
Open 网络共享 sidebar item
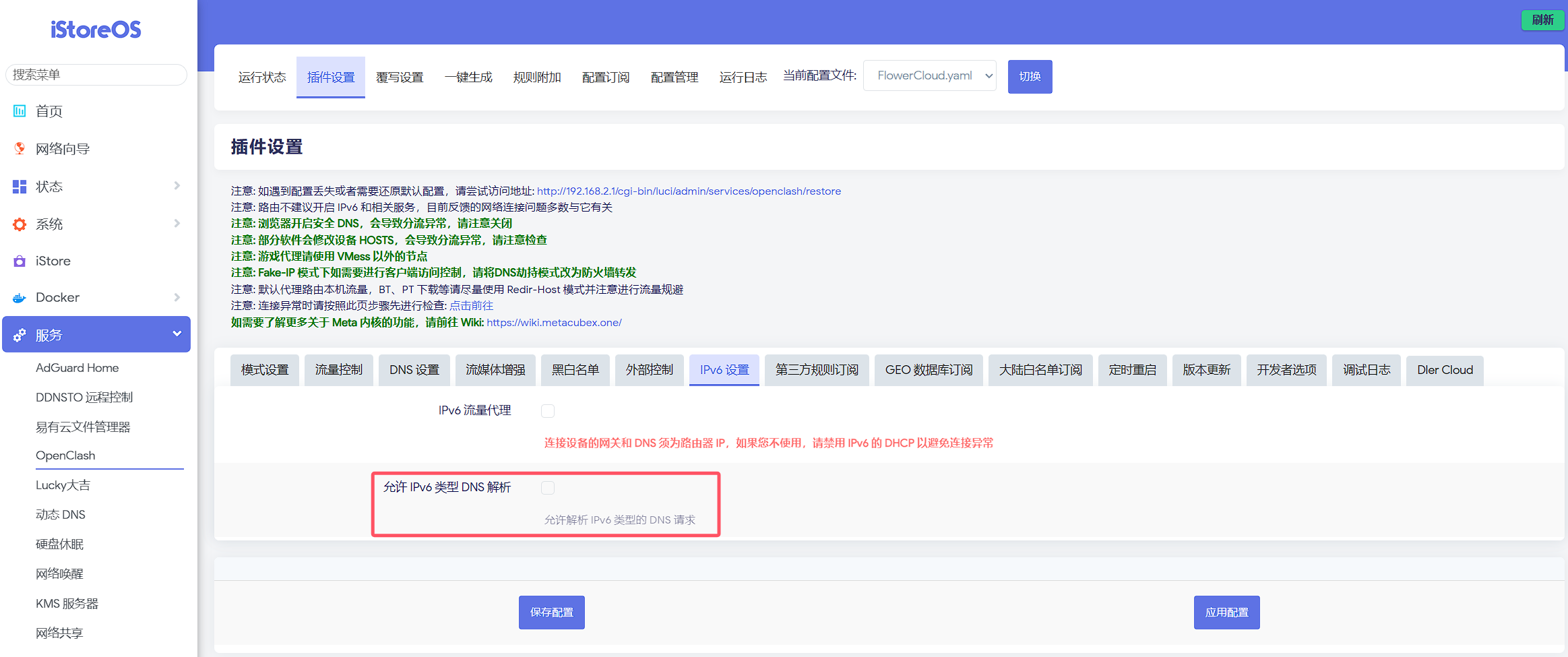59,633
